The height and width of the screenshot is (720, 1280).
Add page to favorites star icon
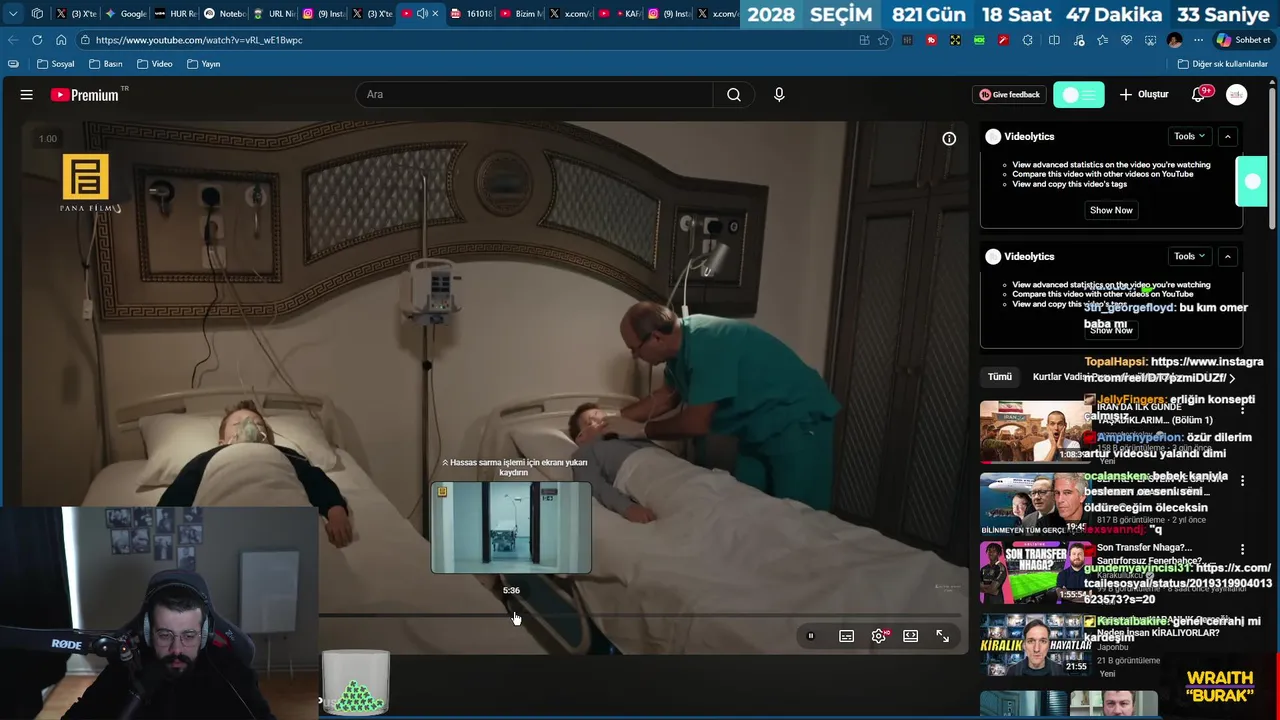(883, 40)
